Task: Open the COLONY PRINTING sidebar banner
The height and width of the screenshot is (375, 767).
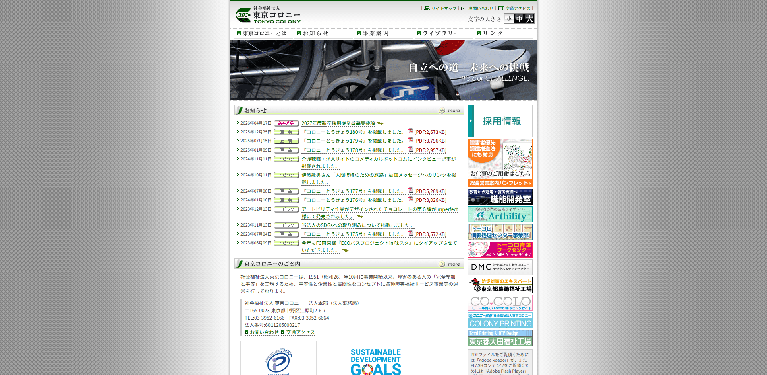Action: click(x=500, y=320)
